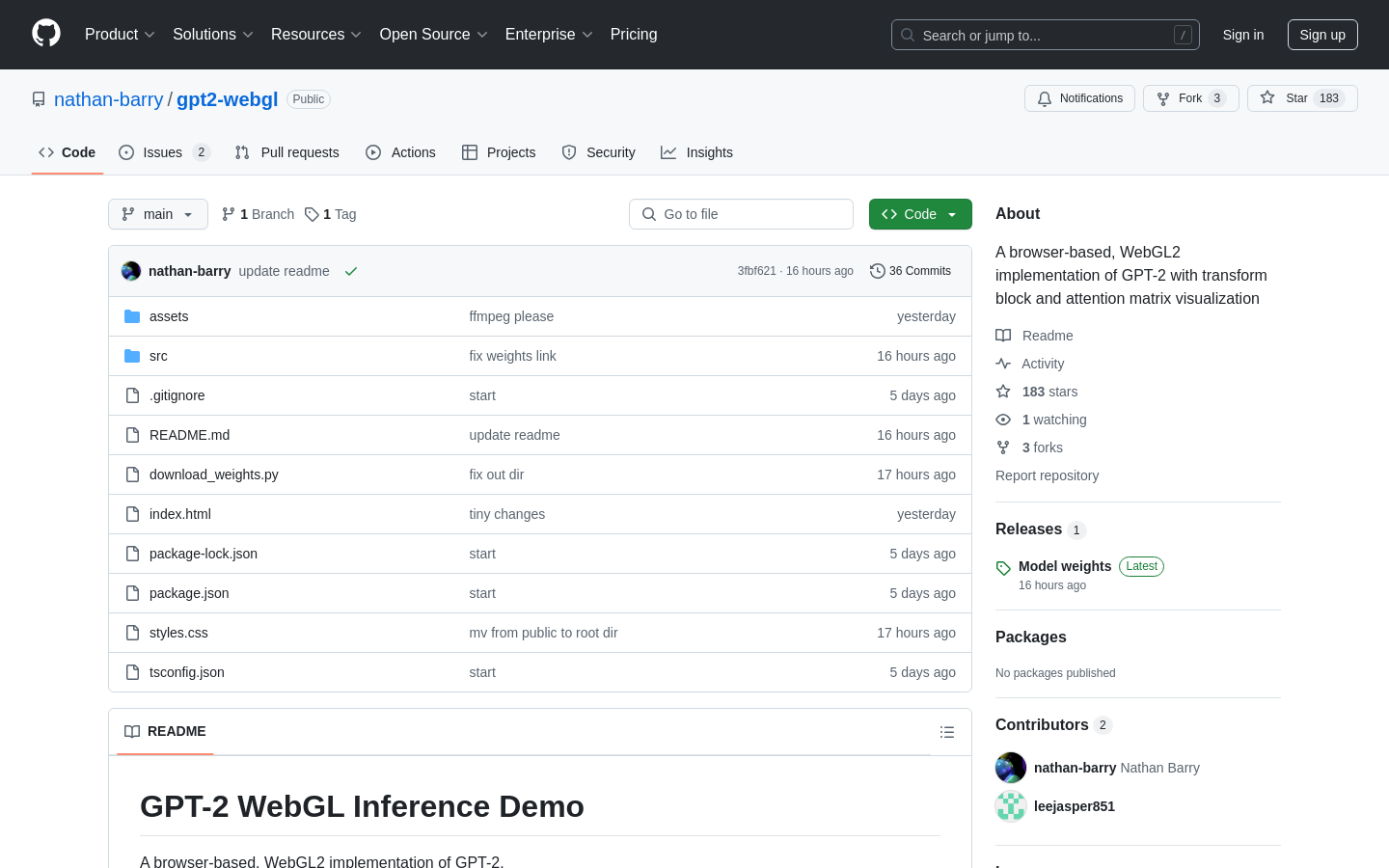Expand the Resources menu
Screen dimensions: 1389x868
(316, 35)
